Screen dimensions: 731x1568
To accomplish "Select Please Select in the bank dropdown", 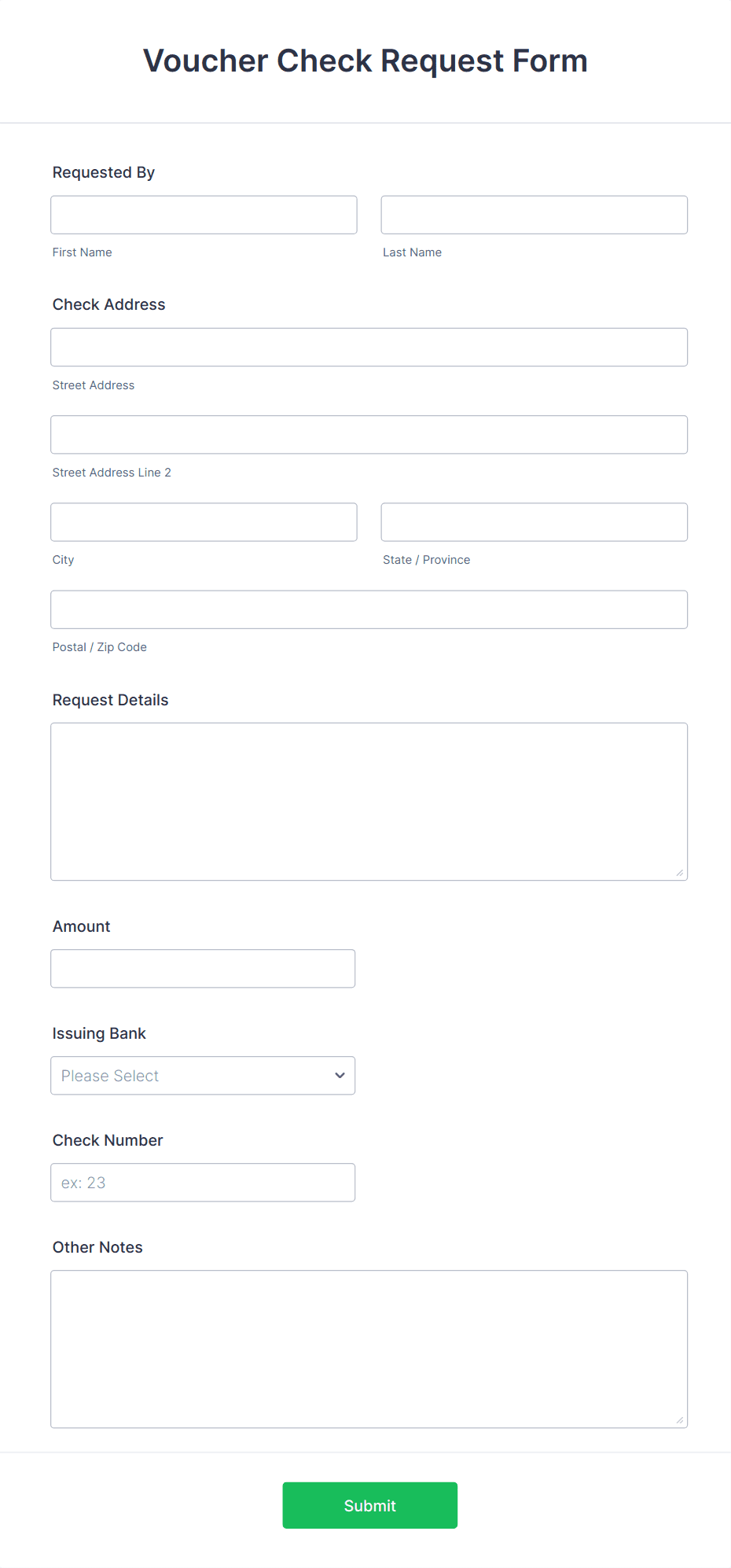I will [157, 1075].
